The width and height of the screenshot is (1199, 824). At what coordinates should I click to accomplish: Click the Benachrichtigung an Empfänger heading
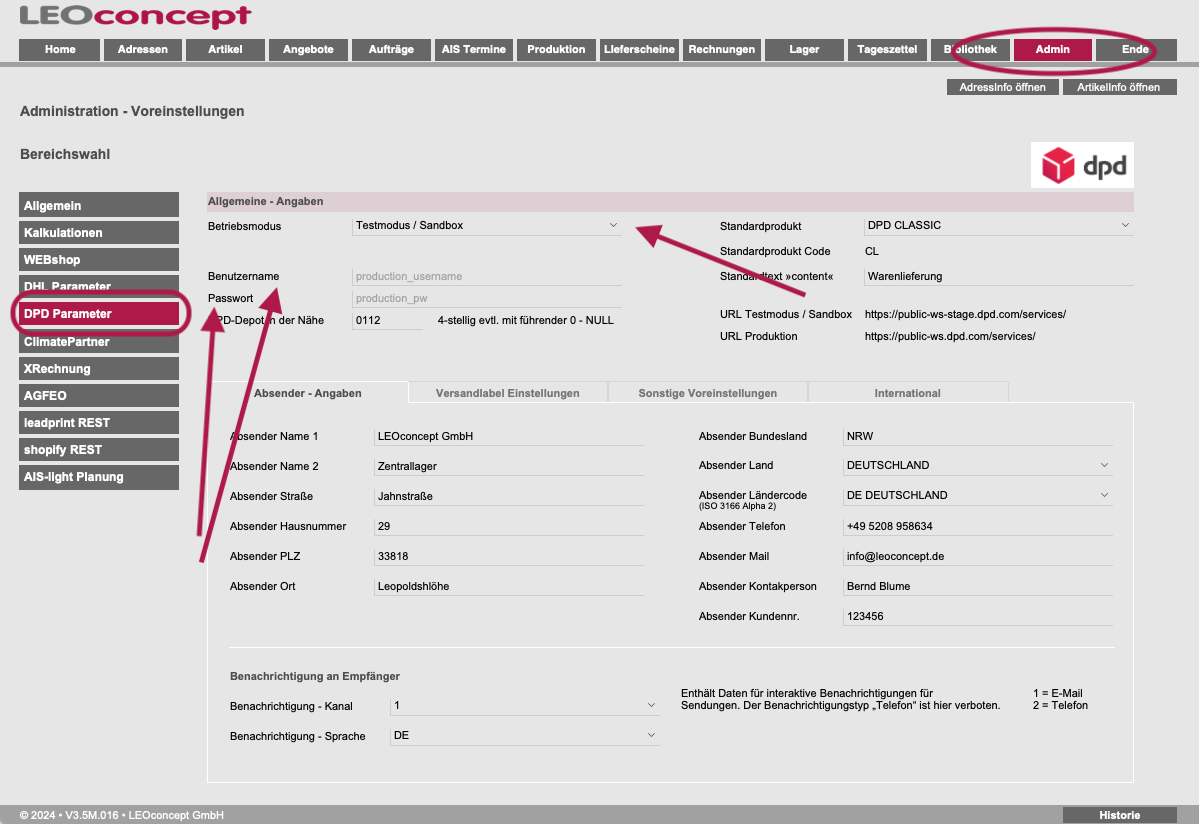tap(315, 676)
